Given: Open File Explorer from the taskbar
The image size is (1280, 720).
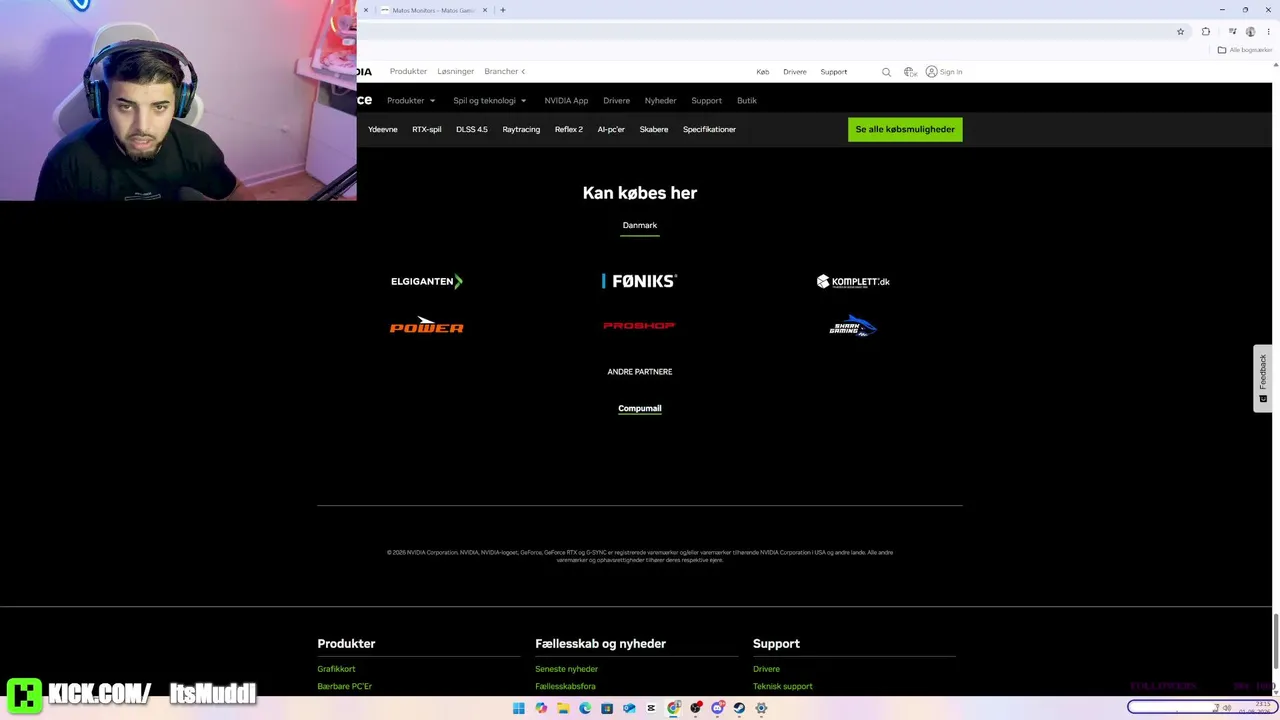Looking at the screenshot, I should pos(563,708).
